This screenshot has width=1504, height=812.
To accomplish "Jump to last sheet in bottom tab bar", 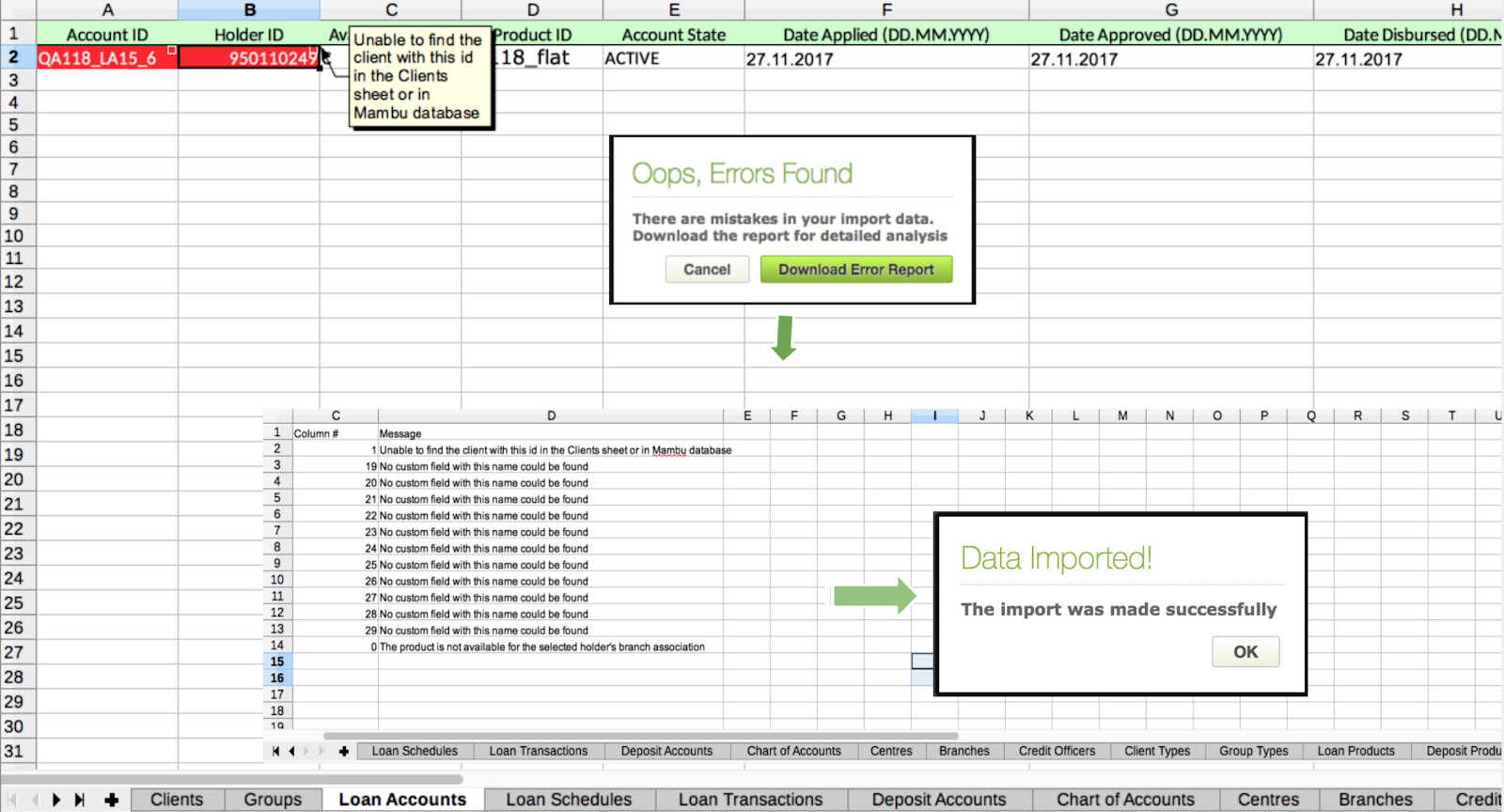I will click(x=80, y=800).
